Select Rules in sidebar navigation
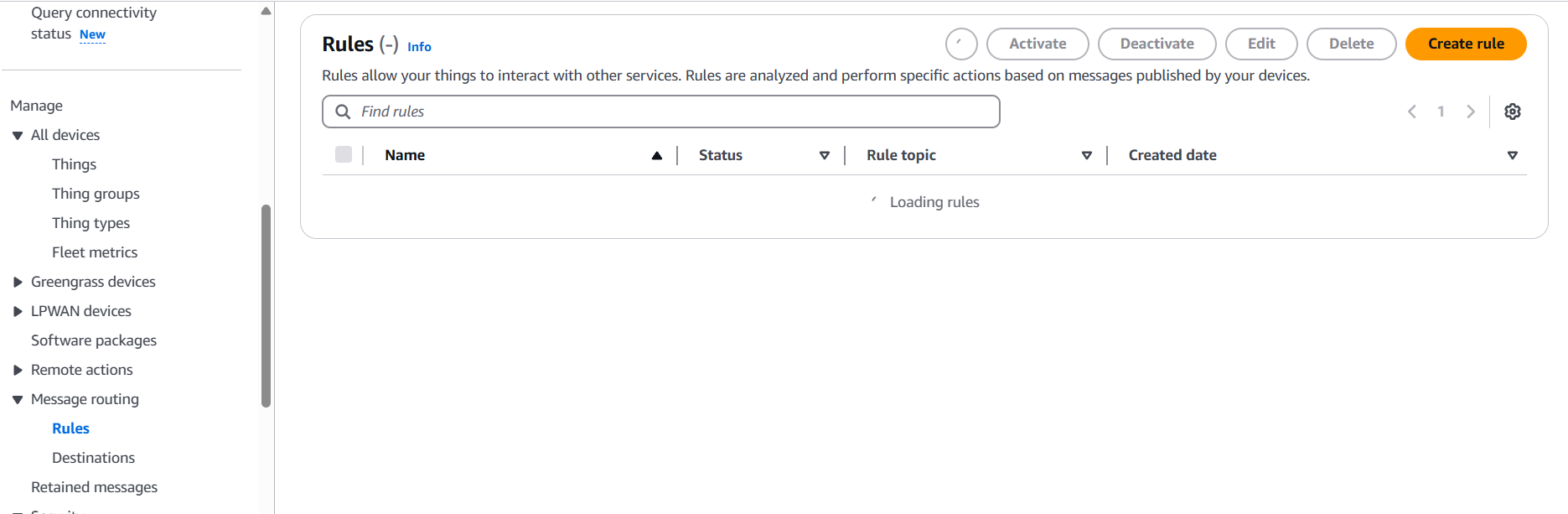 (x=70, y=428)
